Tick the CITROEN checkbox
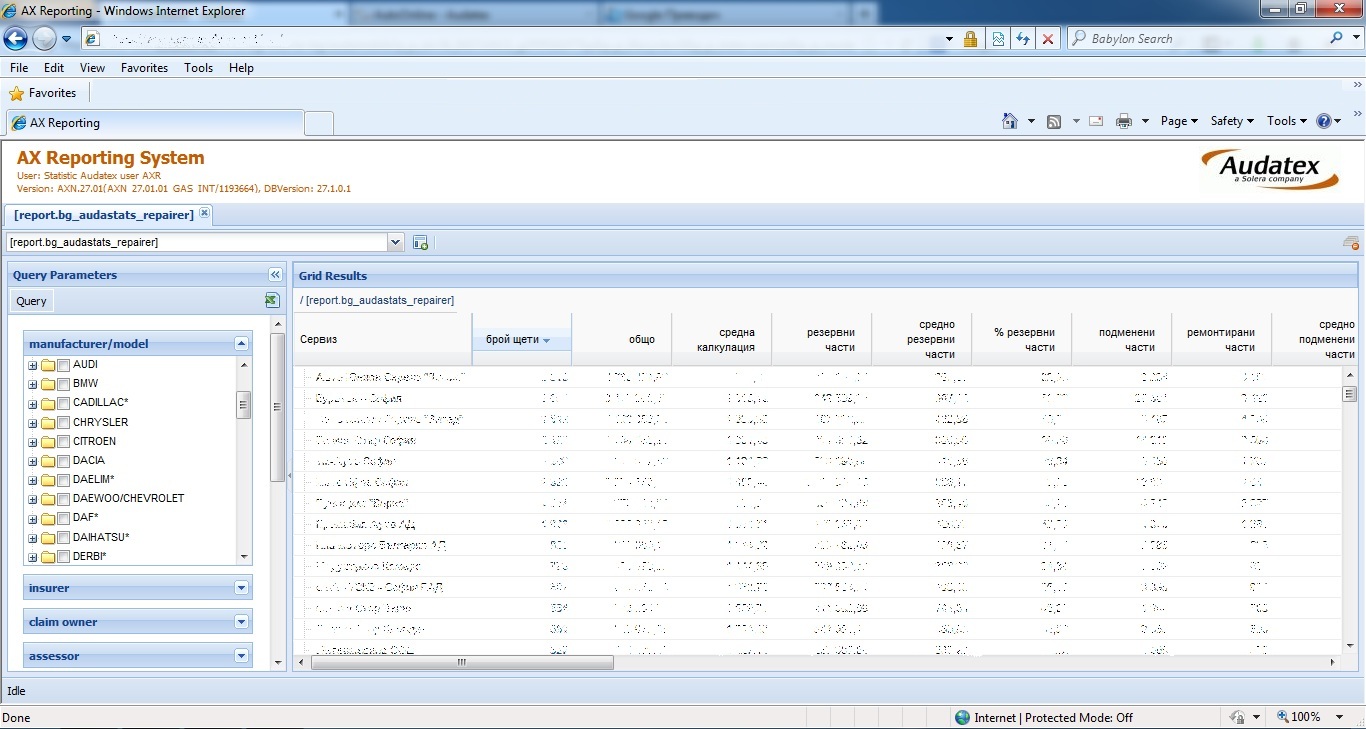Viewport: 1366px width, 729px height. coord(63,442)
